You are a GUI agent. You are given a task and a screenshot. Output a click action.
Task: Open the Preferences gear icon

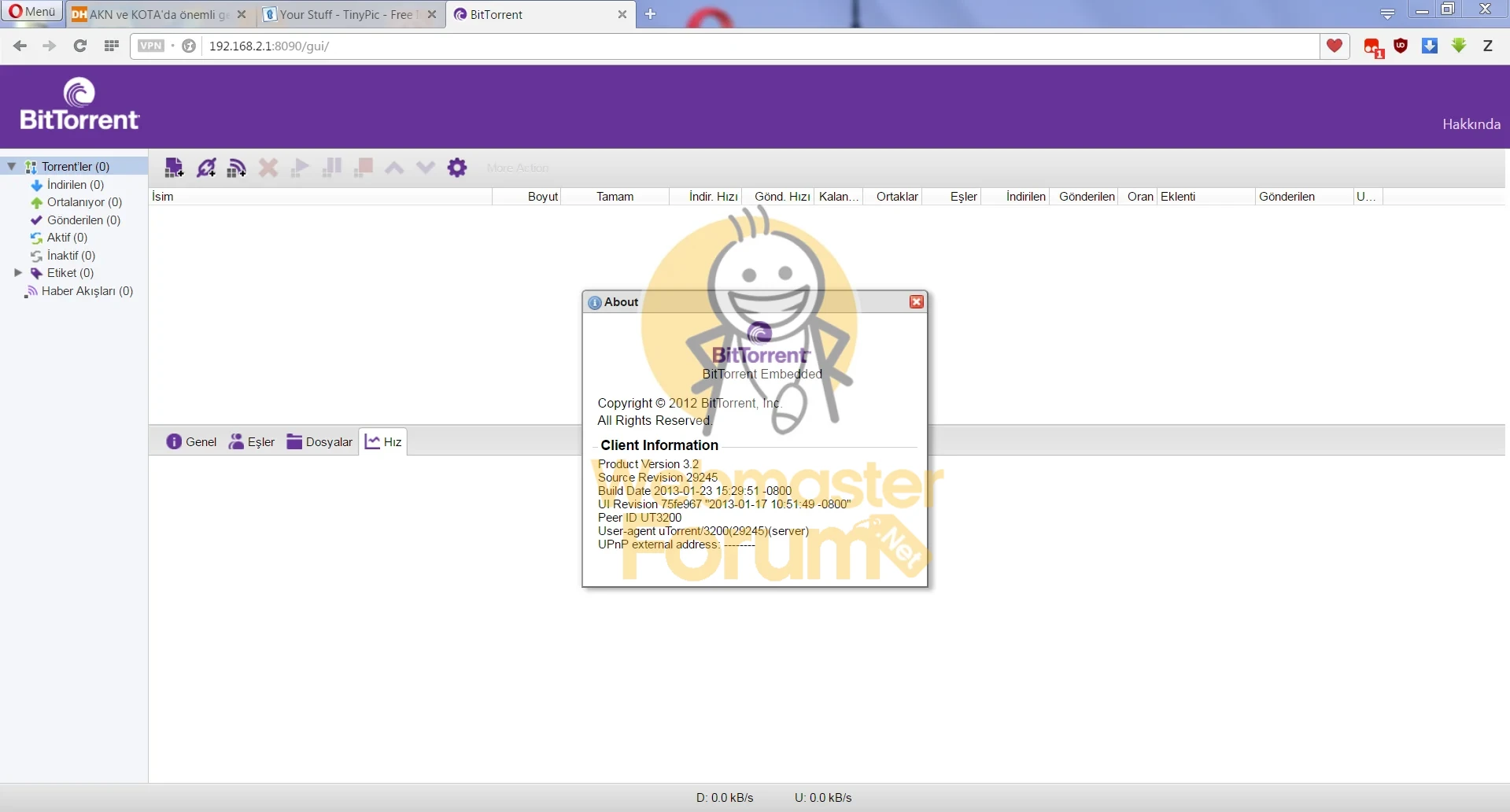tap(457, 168)
